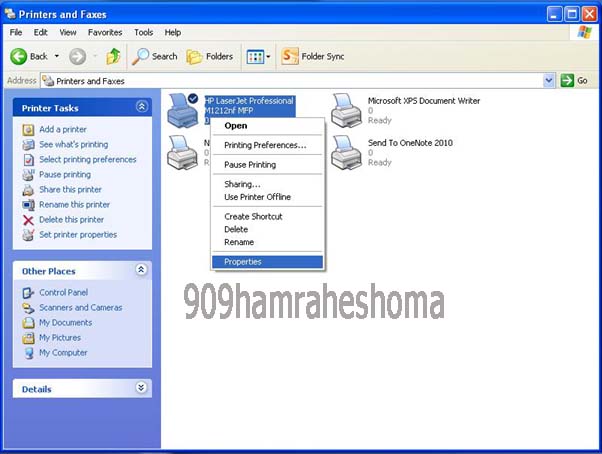Toggle the Folders pane button
Image resolution: width=602 pixels, height=454 pixels.
click(x=210, y=56)
